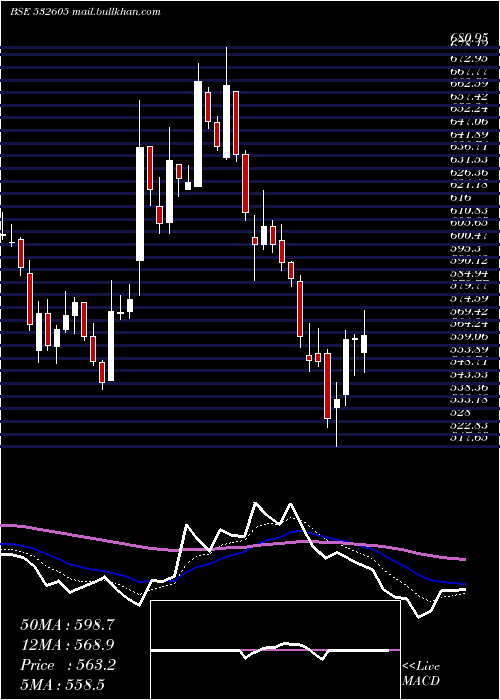Viewport: 500px width, 700px height.
Task: Click the 528 price axis label
Action: [x=461, y=412]
